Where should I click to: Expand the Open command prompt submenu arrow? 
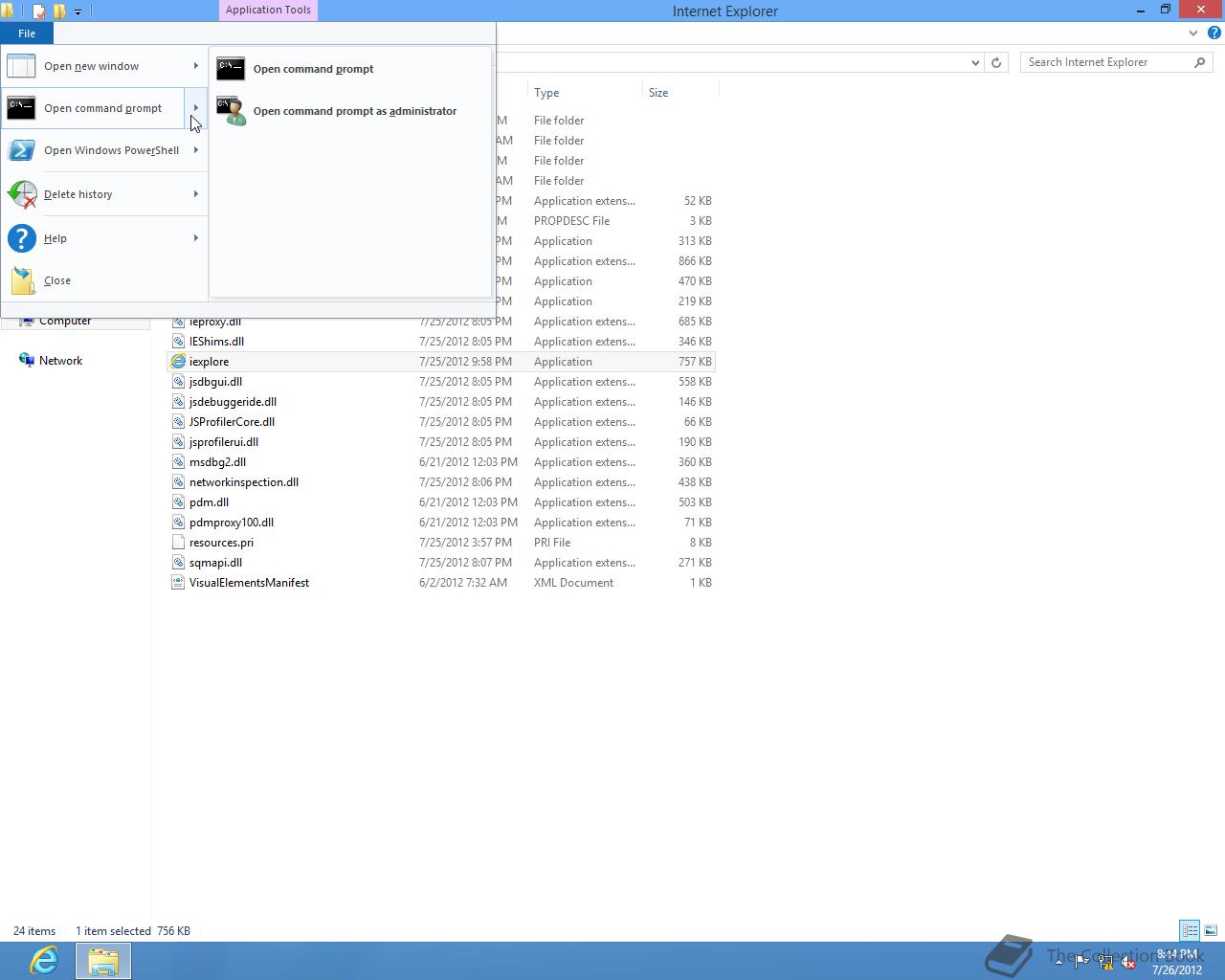(196, 108)
